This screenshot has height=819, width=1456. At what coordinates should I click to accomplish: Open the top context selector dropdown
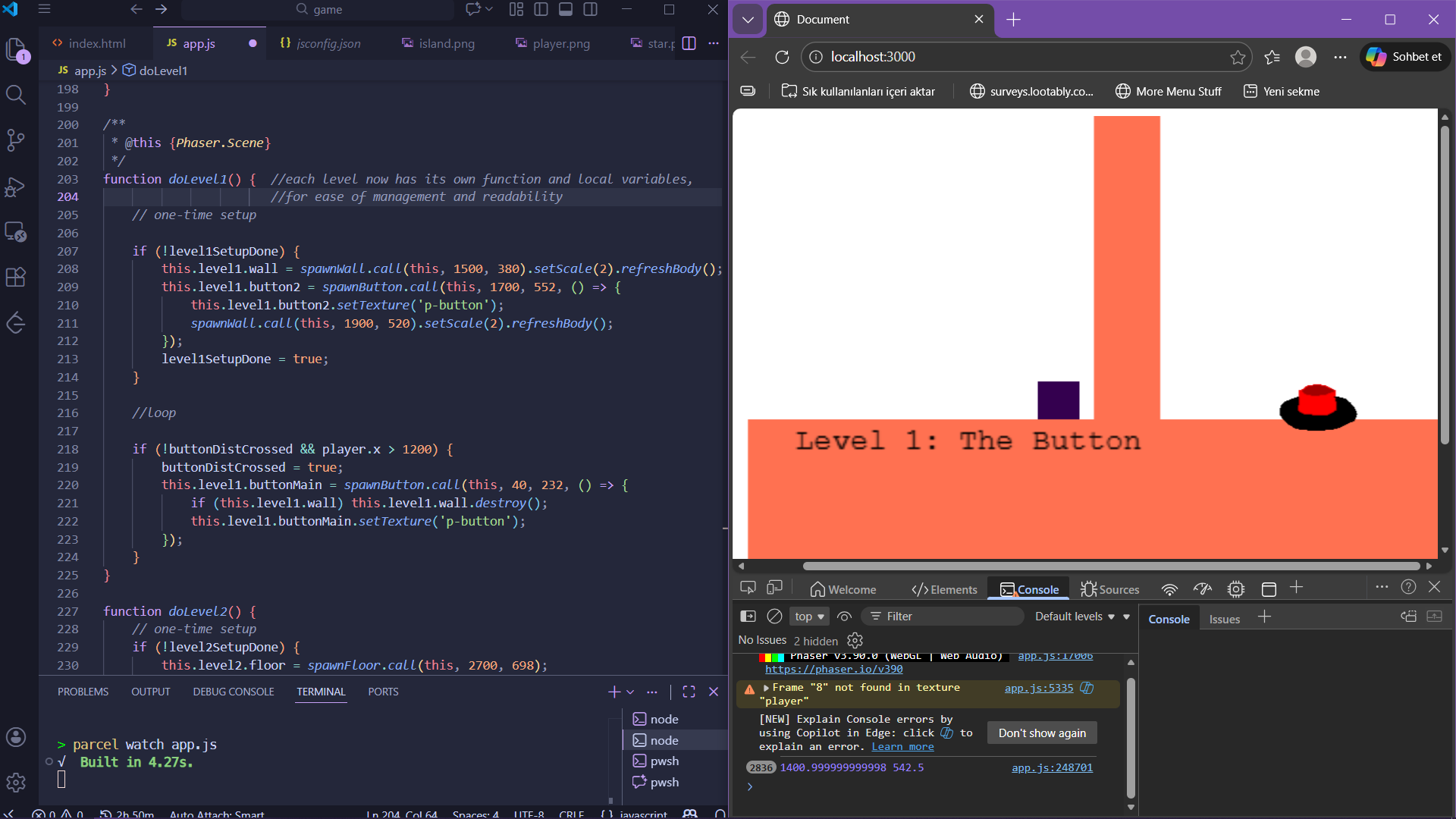click(809, 617)
